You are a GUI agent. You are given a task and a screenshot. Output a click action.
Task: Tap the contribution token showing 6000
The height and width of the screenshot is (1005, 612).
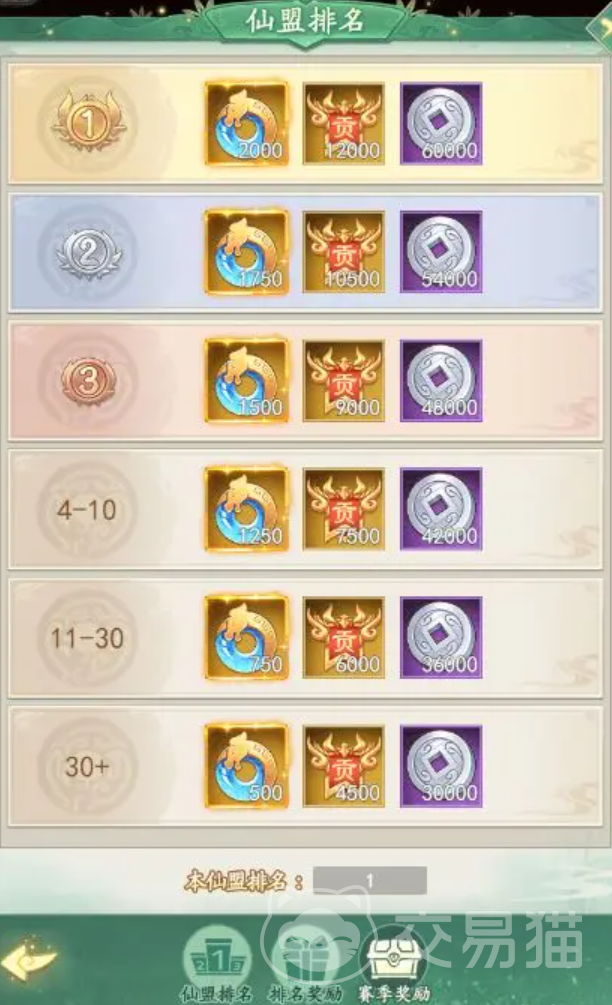[343, 638]
